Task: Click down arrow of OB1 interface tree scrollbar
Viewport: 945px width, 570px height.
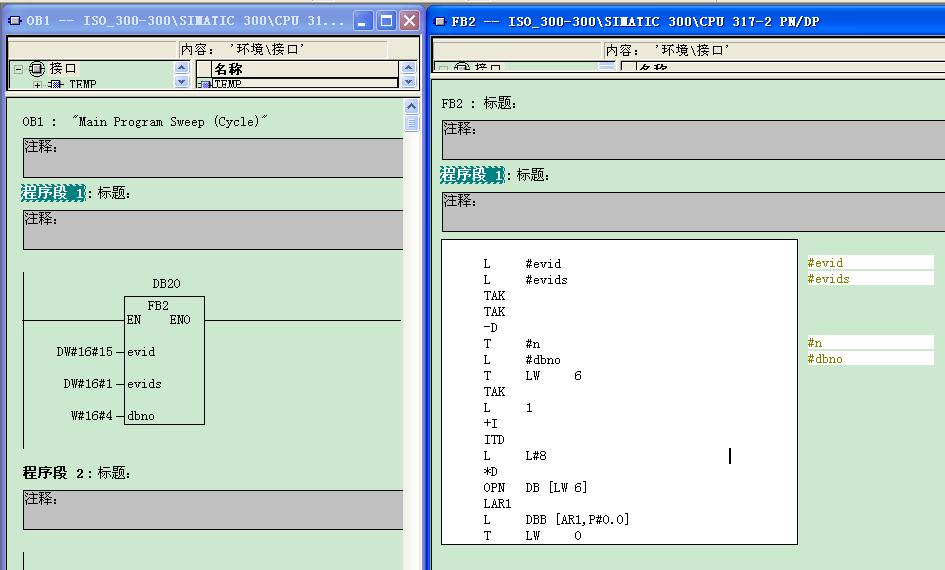Action: point(181,81)
